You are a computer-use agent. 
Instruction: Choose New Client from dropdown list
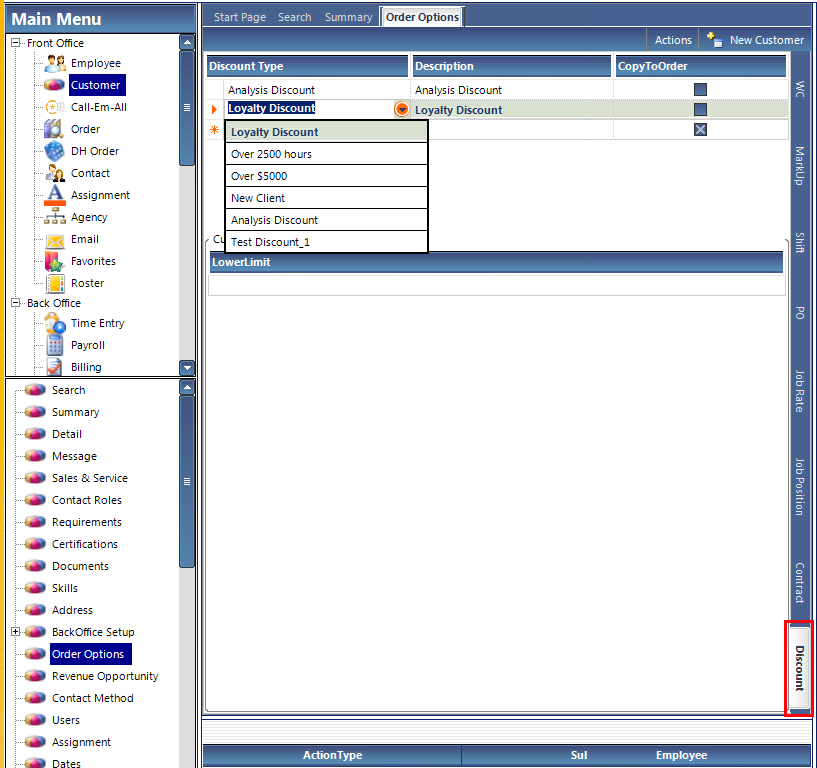pos(326,198)
